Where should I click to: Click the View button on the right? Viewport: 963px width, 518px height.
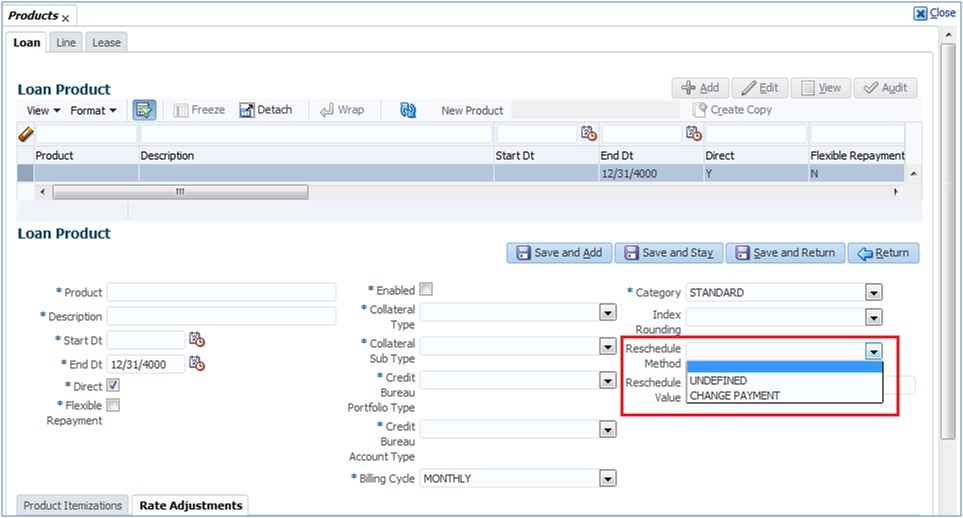tap(821, 88)
